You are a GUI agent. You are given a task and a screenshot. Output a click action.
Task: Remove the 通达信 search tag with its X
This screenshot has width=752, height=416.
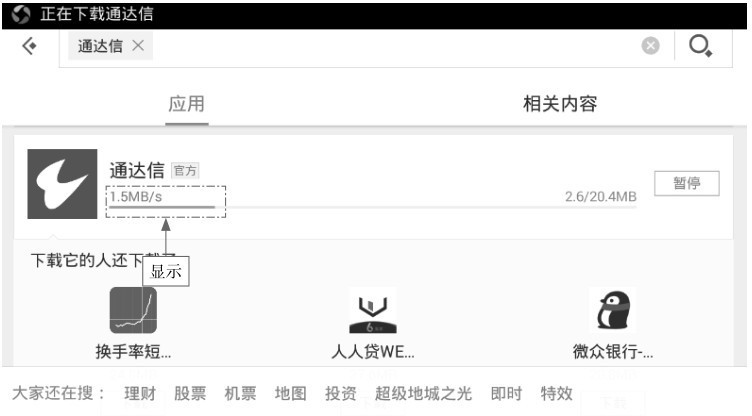point(138,46)
